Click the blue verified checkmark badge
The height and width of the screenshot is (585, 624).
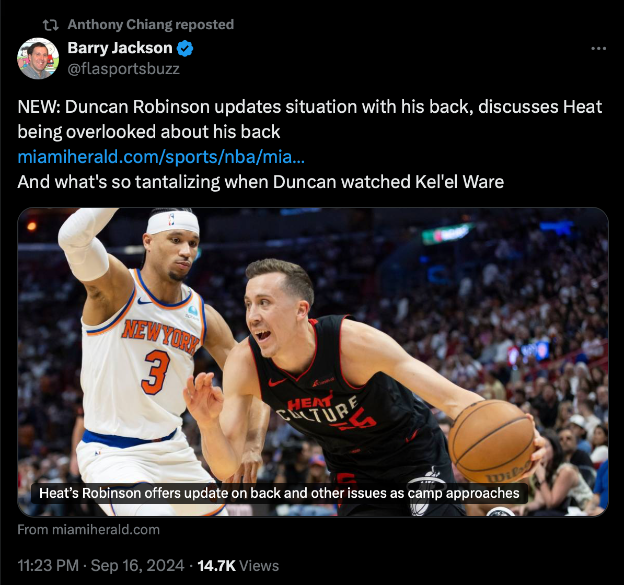click(185, 48)
